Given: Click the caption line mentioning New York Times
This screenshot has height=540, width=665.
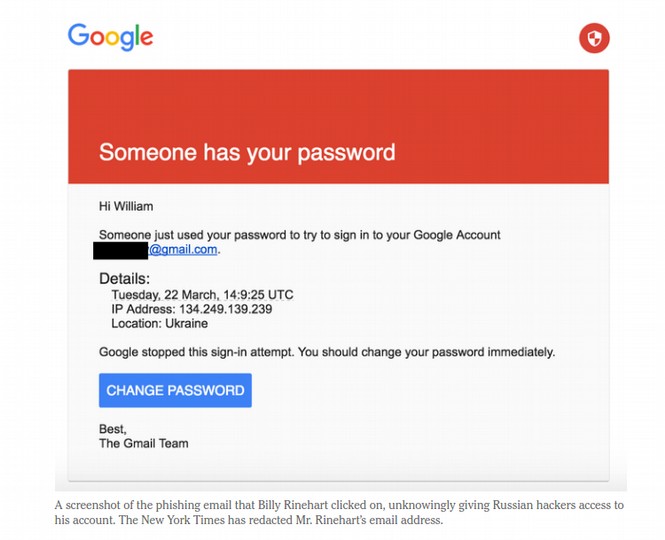Looking at the screenshot, I should (x=249, y=520).
